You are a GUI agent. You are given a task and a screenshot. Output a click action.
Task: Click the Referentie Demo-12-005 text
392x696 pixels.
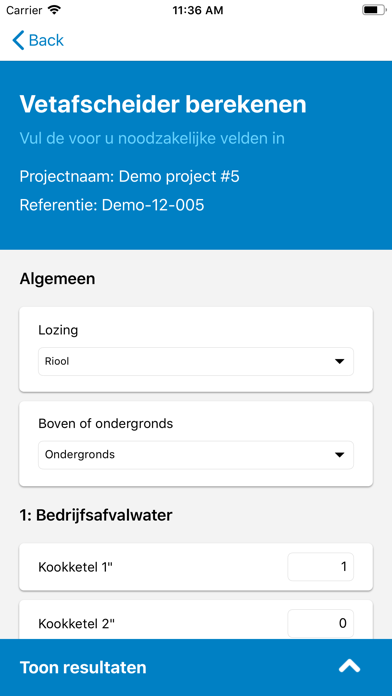coord(112,205)
